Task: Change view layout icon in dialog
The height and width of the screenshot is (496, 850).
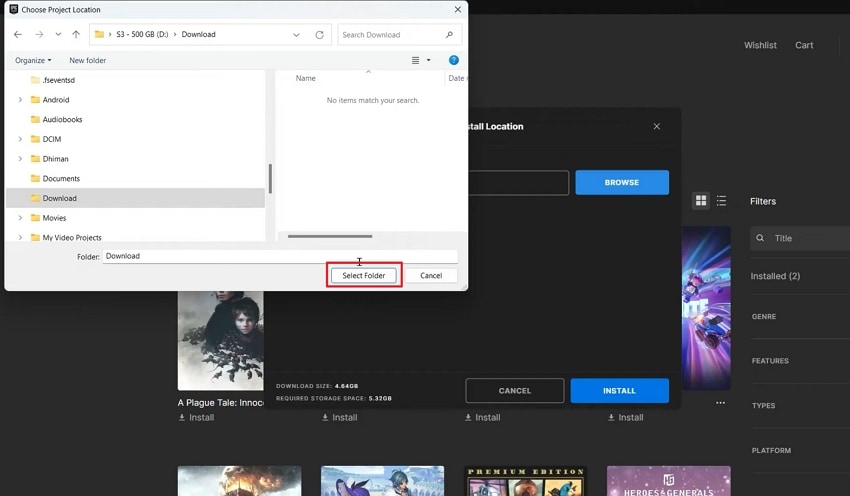Action: tap(415, 60)
